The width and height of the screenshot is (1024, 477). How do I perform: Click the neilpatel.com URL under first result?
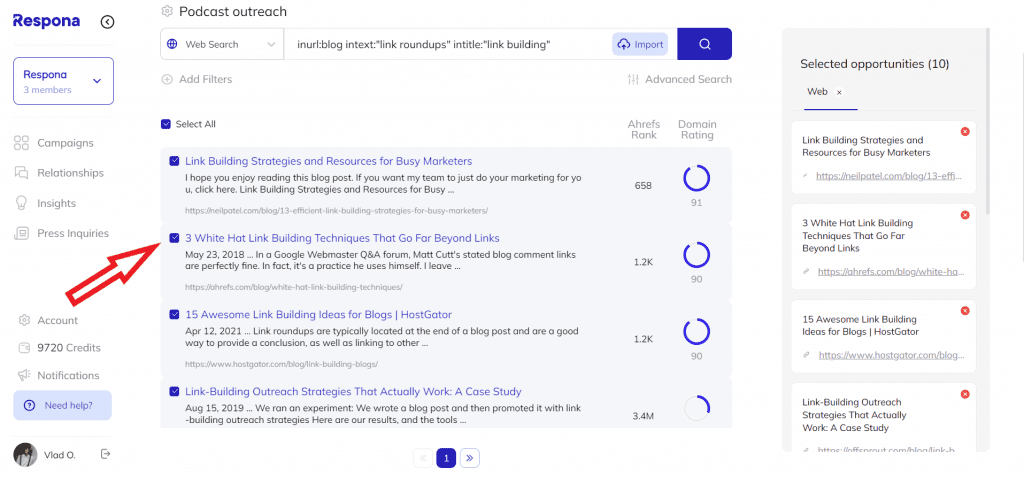click(336, 211)
